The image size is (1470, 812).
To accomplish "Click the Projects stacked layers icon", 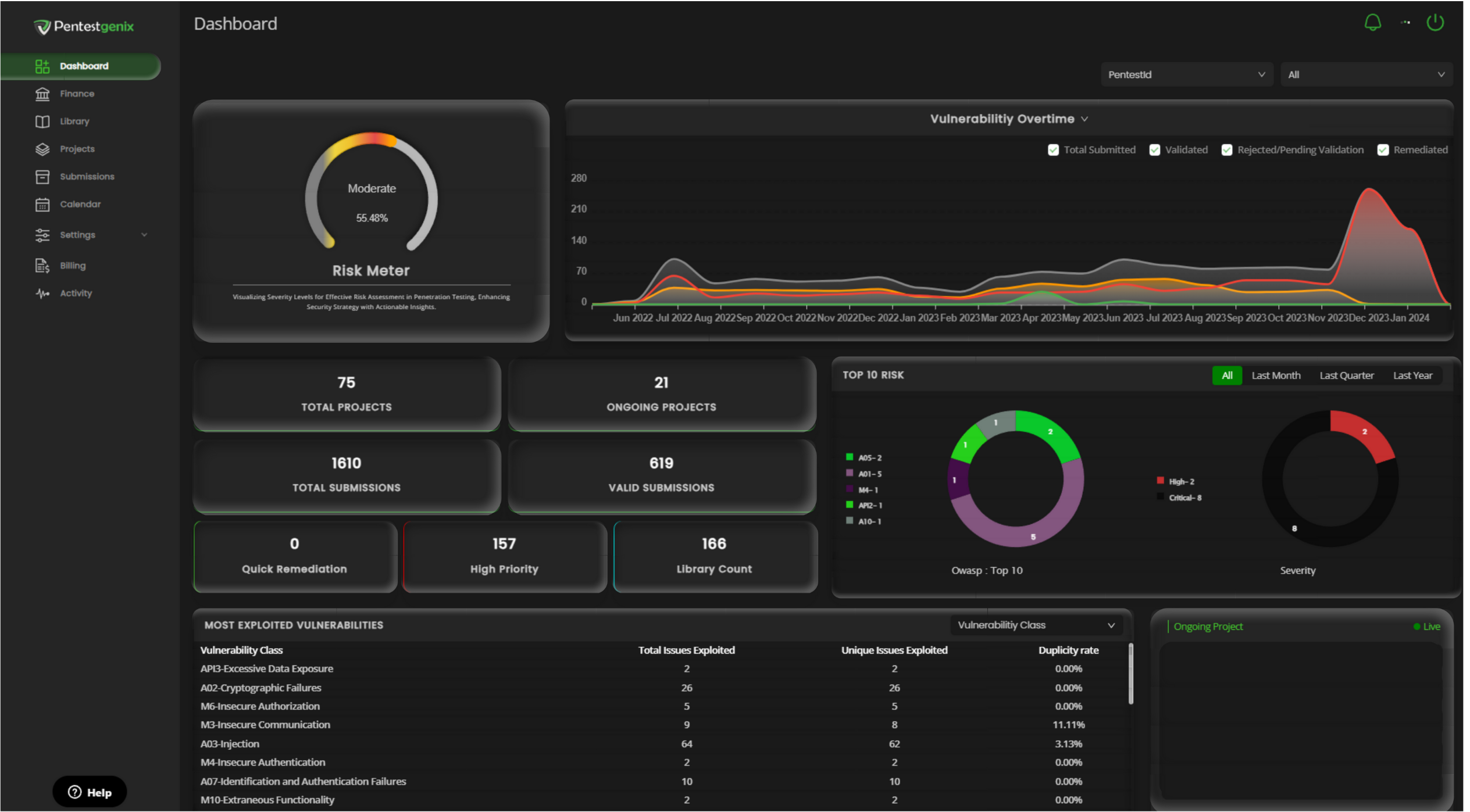I will 42,149.
